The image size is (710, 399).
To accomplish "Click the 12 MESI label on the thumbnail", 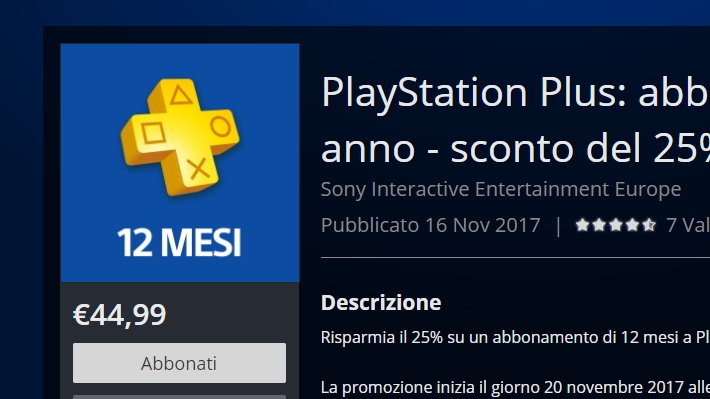I will click(x=179, y=242).
